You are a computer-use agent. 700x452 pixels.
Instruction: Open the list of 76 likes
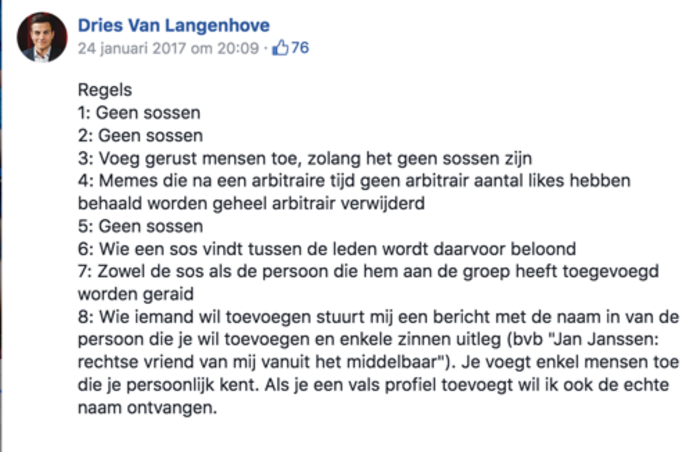pos(300,48)
